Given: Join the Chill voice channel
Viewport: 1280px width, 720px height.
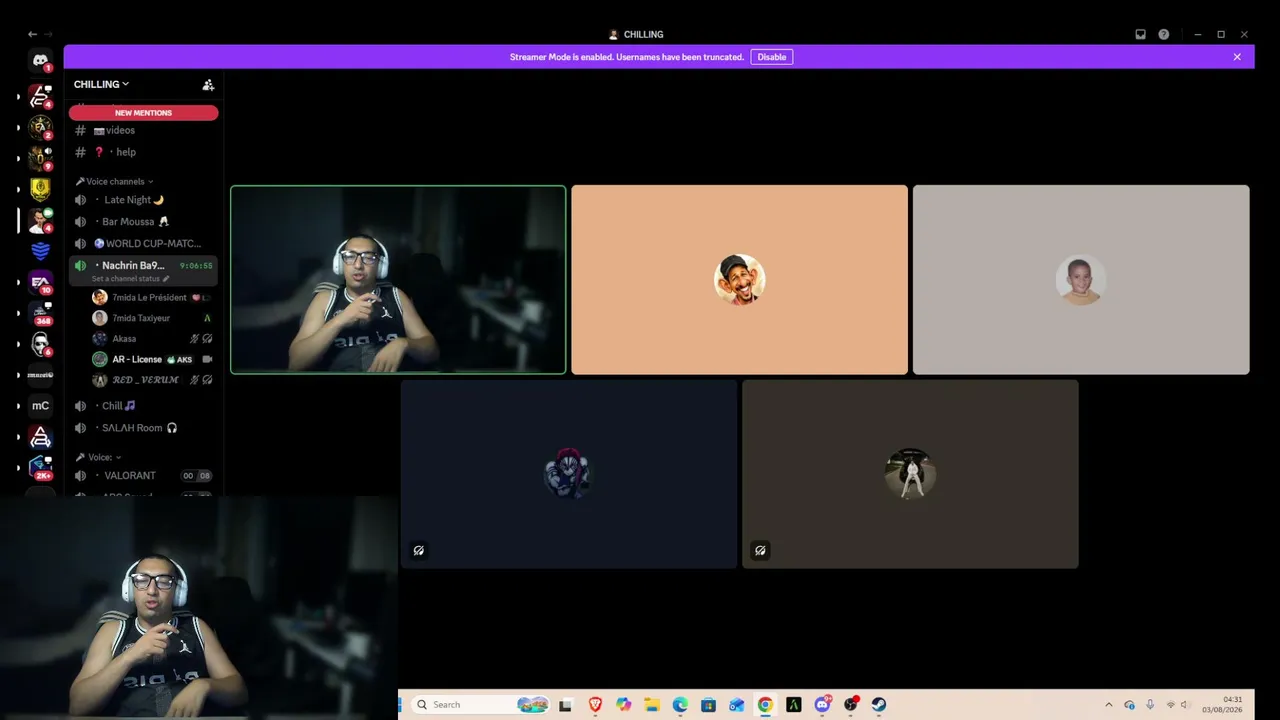Looking at the screenshot, I should click(x=143, y=406).
